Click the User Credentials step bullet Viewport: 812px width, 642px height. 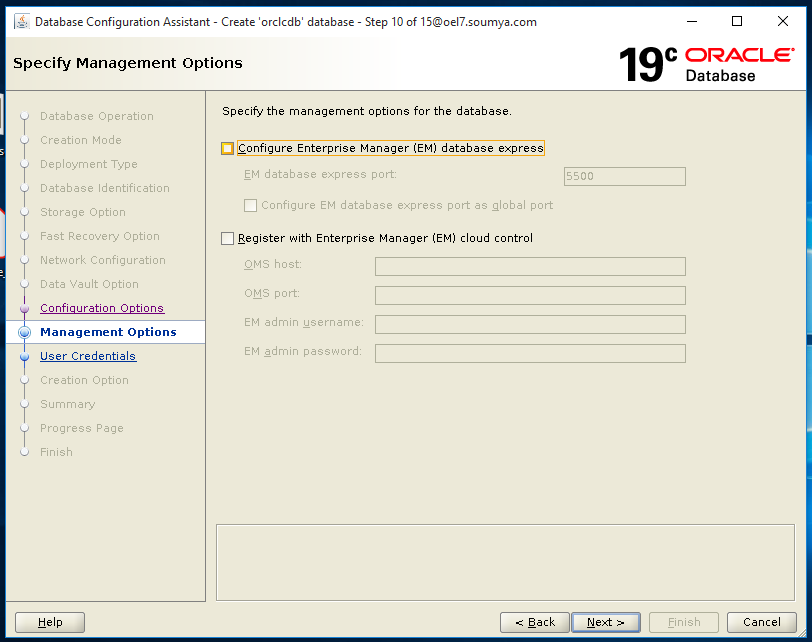24,357
